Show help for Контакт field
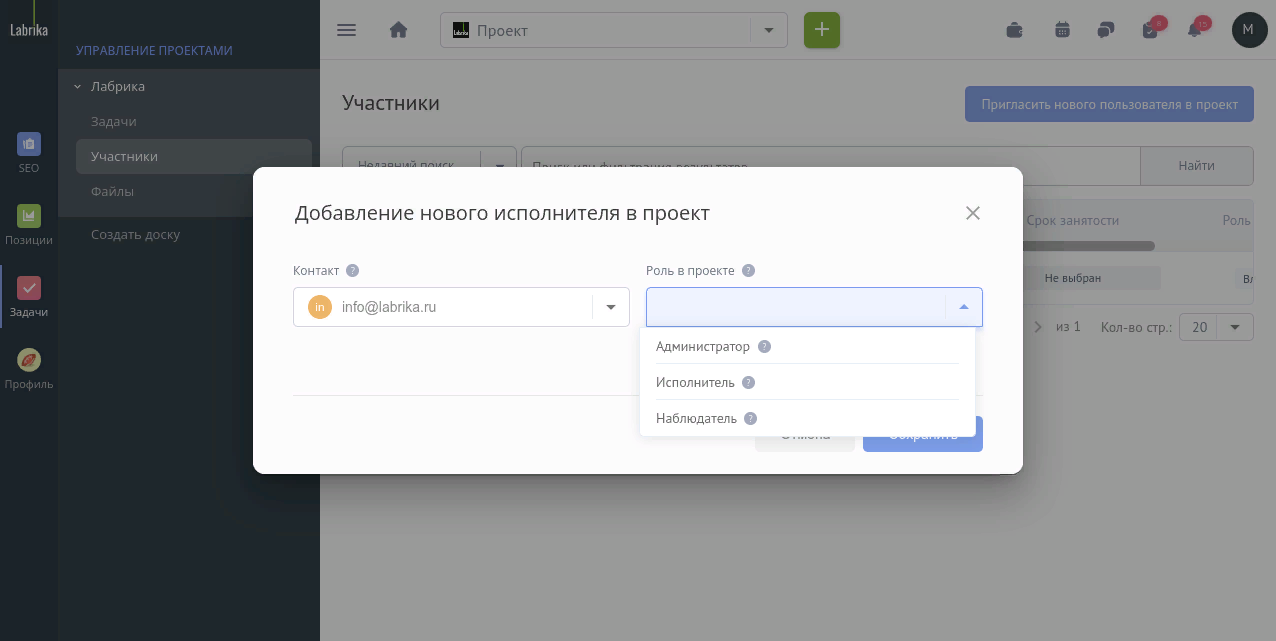Screen dimensions: 1276x641 pyautogui.click(x=352, y=270)
